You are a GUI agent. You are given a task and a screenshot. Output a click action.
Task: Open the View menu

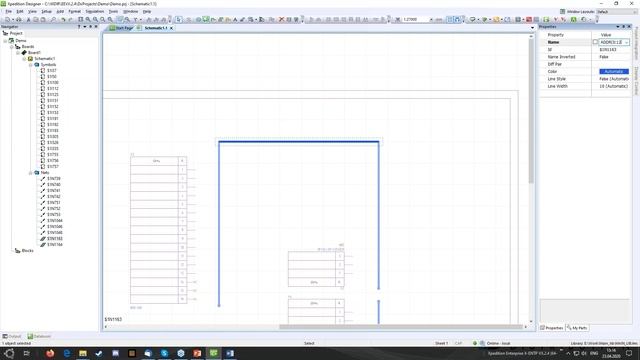(x=32, y=11)
